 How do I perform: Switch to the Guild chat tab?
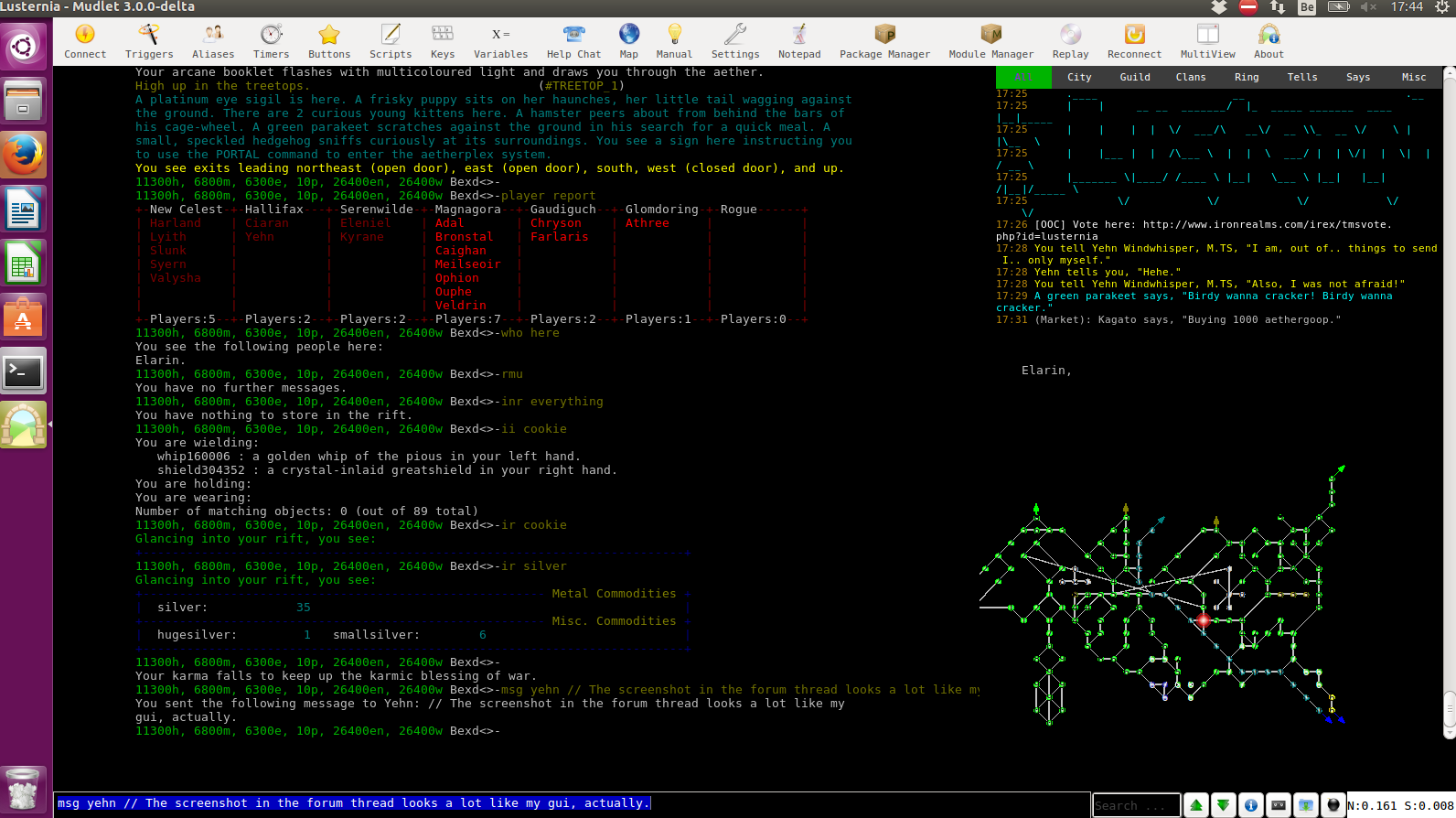[1135, 77]
